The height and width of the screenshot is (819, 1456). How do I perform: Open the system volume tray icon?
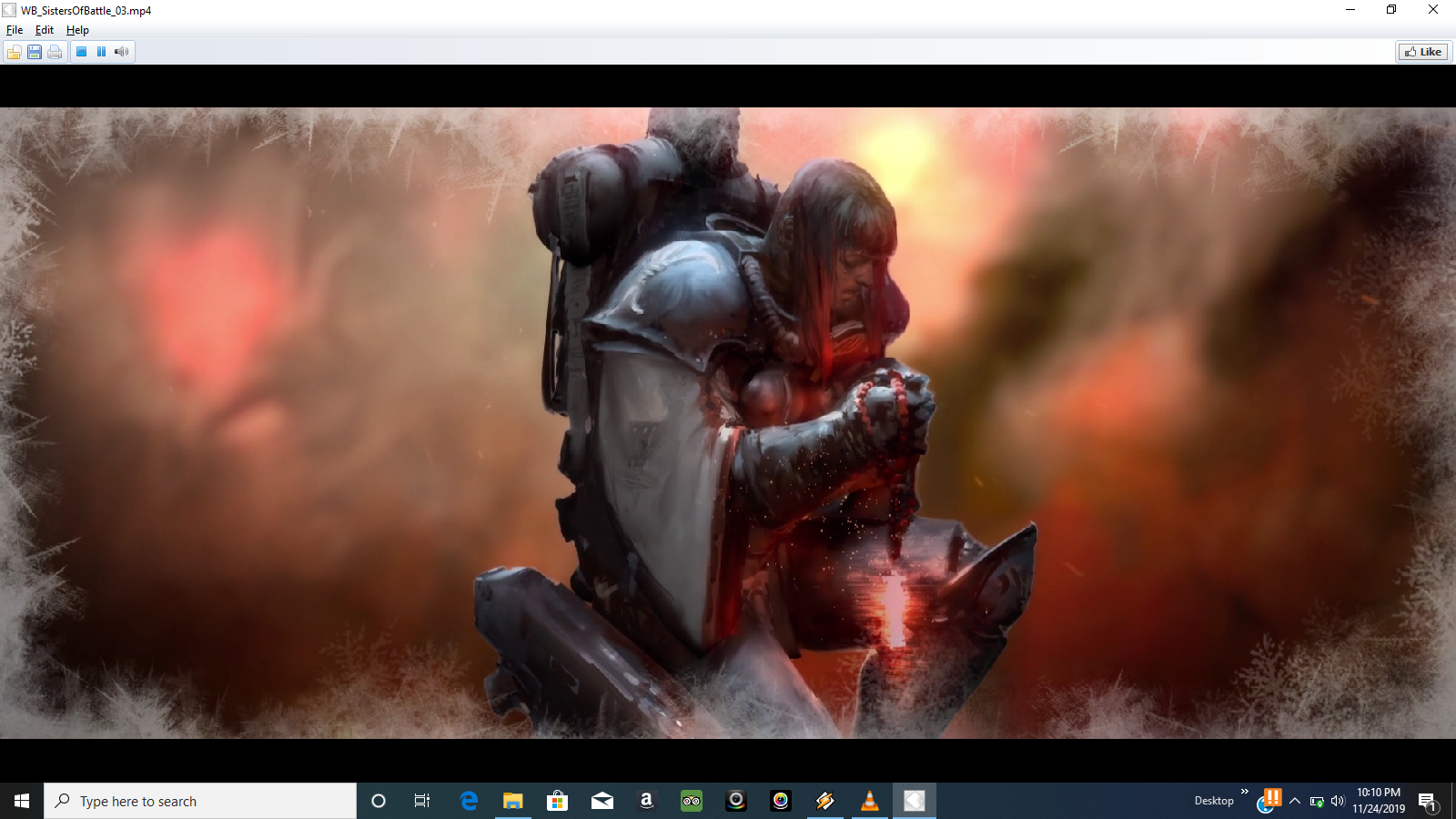coord(1337,802)
